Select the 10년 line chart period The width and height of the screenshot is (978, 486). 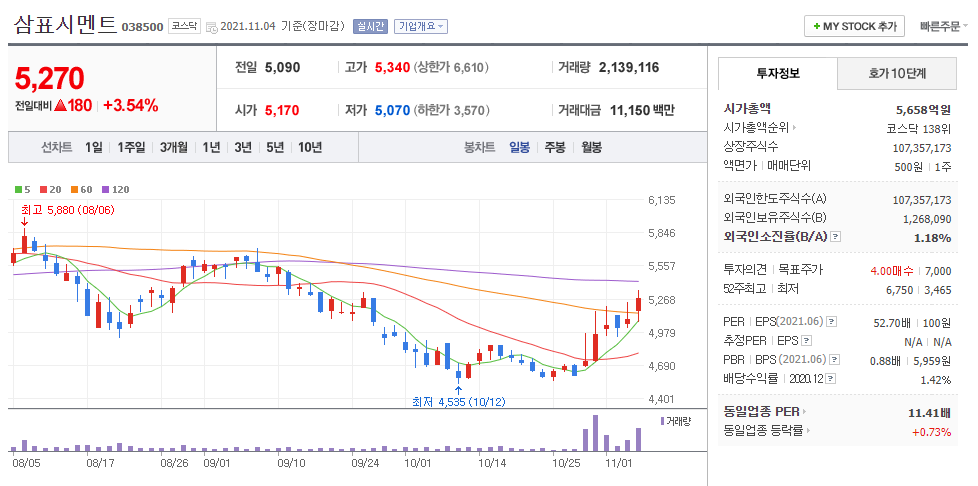coord(310,148)
